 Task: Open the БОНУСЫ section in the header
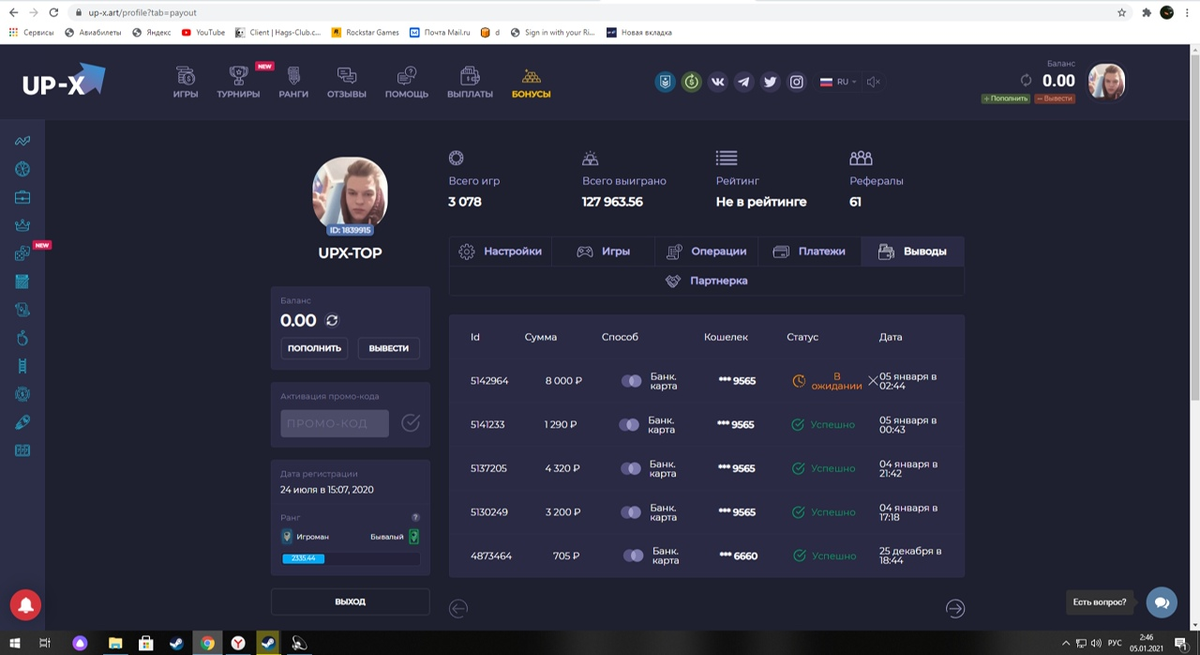click(x=531, y=82)
